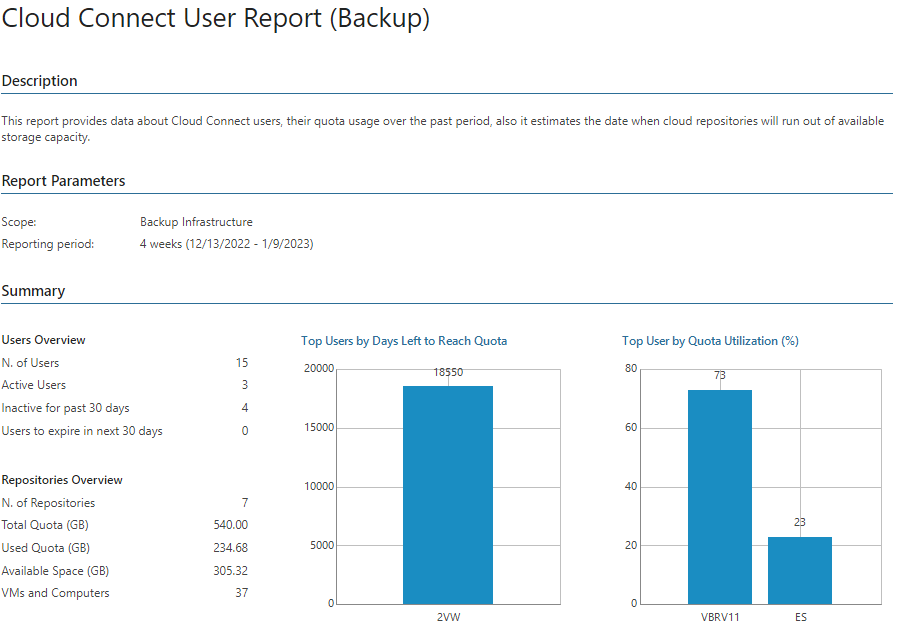900x637 pixels.
Task: Select the Cloud Connect User Report (Backup) title
Action: point(215,17)
